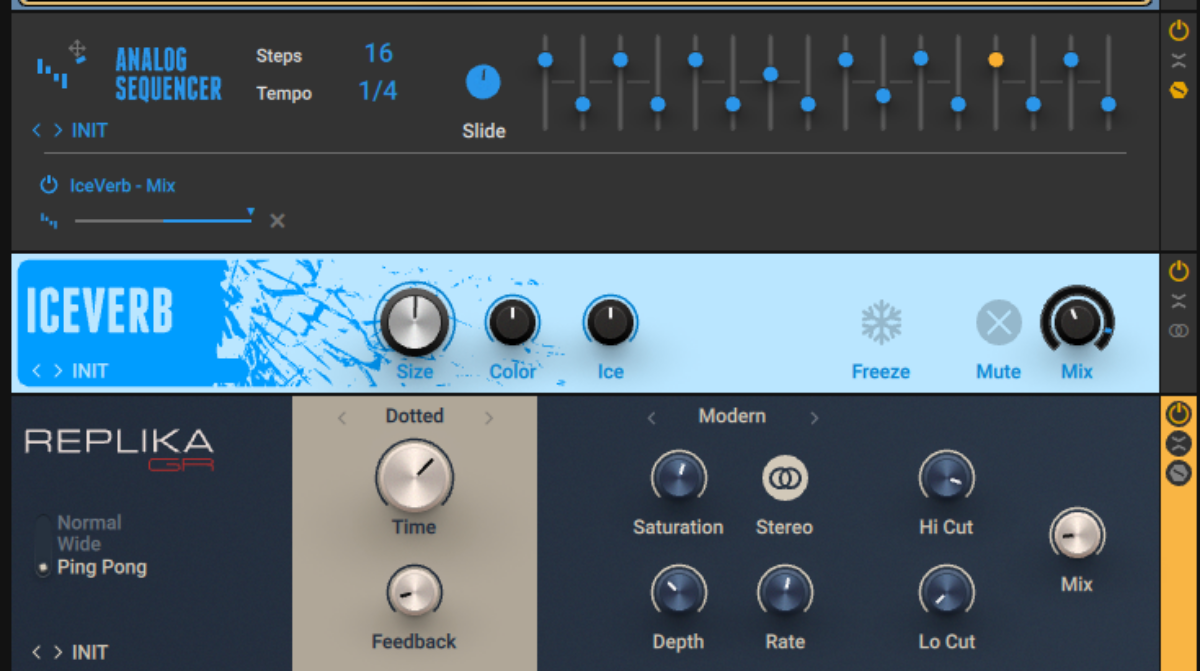The height and width of the screenshot is (671, 1200).
Task: Open the Replika GR INIT preset name
Action: 89,652
